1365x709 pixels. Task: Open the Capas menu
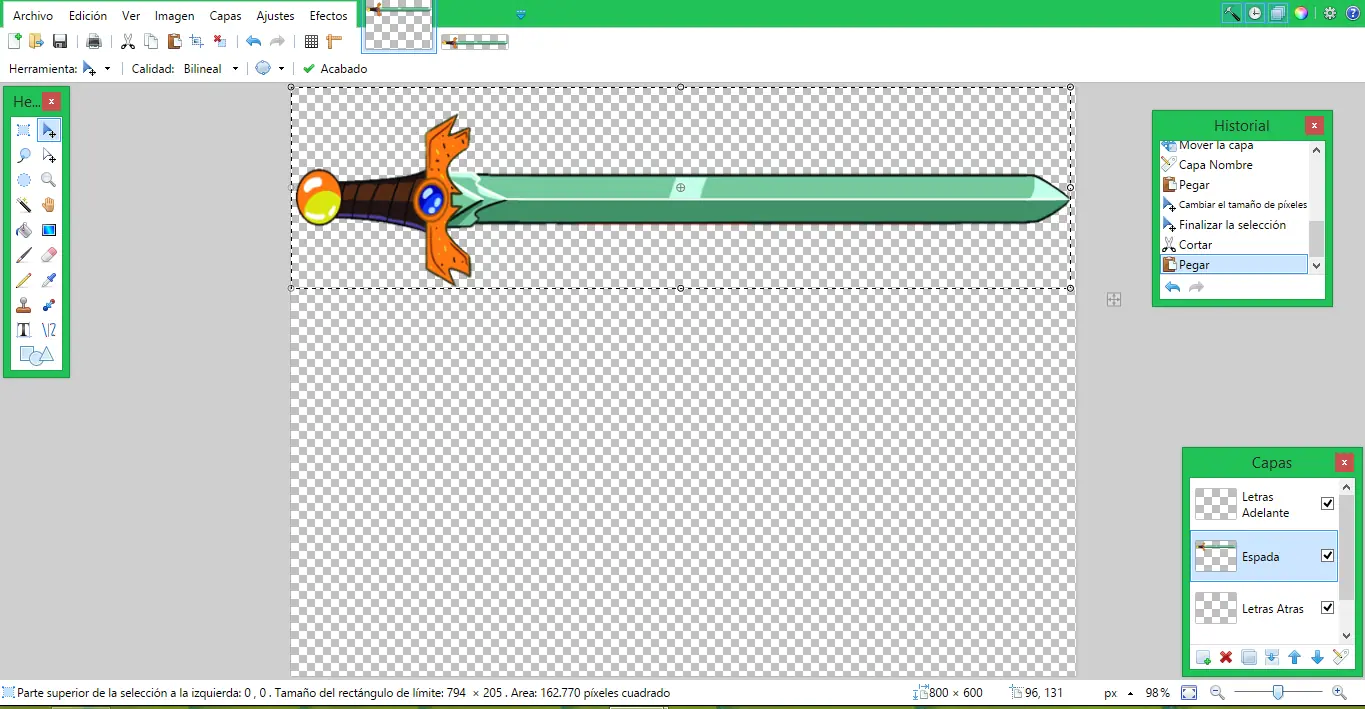pos(226,16)
